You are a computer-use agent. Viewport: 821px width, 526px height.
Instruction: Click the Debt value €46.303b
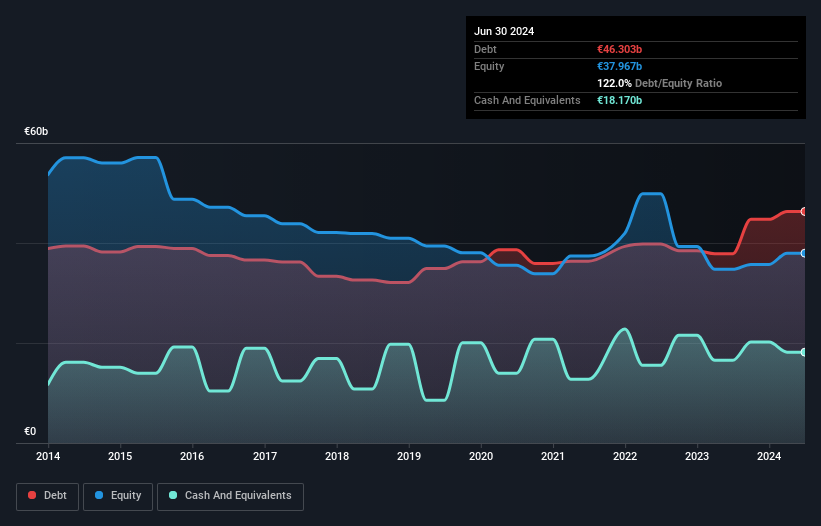pyautogui.click(x=619, y=49)
